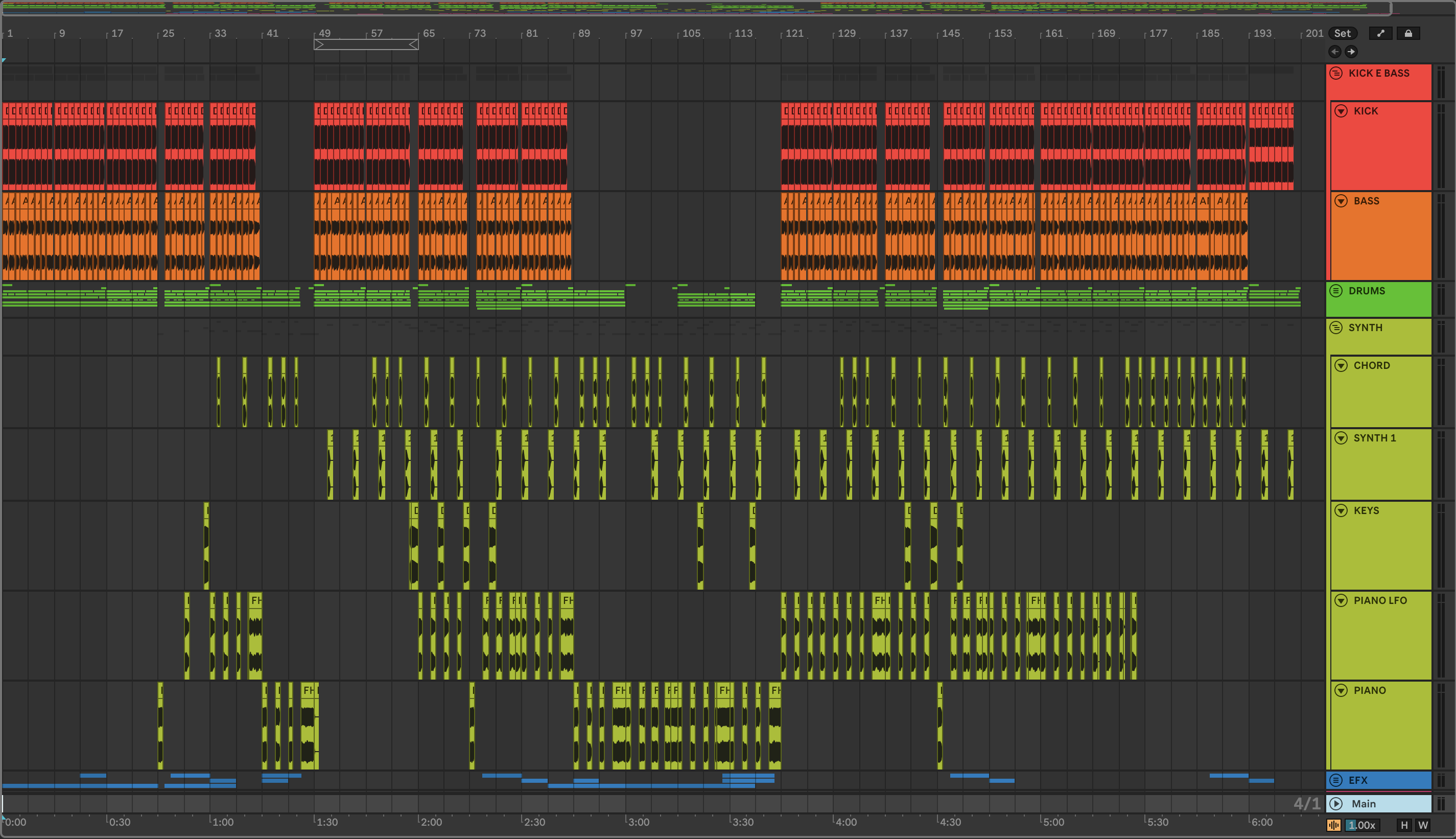Click the BASS track title
The height and width of the screenshot is (839, 1456).
pos(1366,201)
